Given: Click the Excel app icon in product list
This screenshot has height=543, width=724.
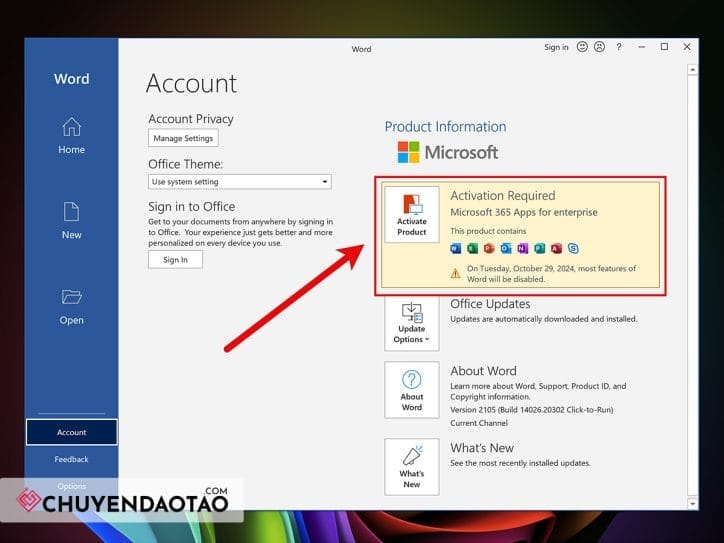Looking at the screenshot, I should coord(472,248).
